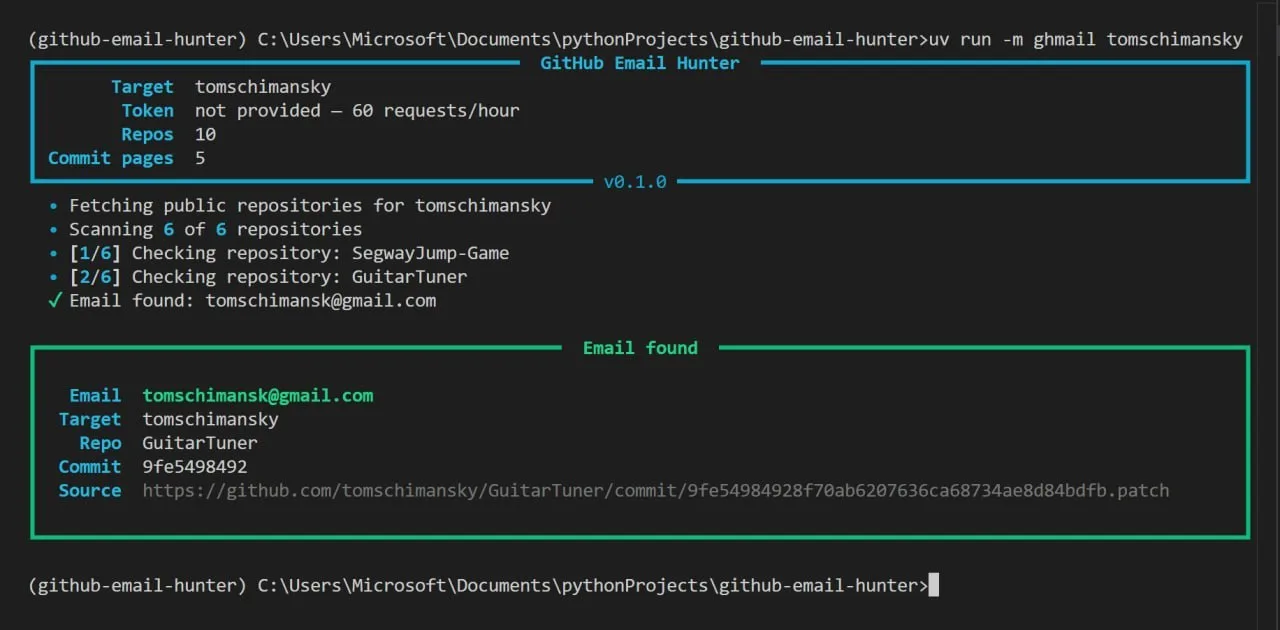Click the Repo value GuitarTuner in the result box
This screenshot has height=630, width=1280.
(200, 443)
